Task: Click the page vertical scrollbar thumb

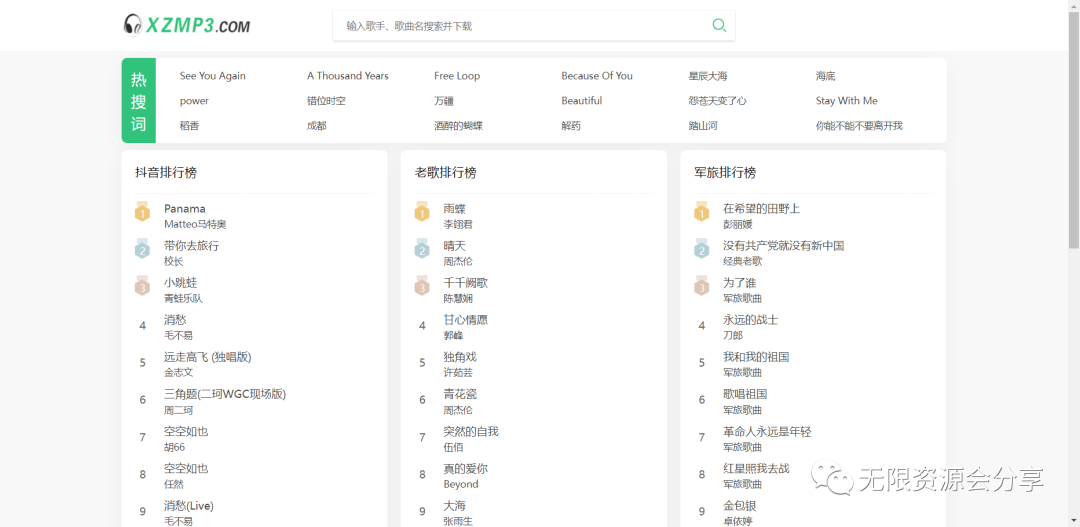Action: [1074, 131]
